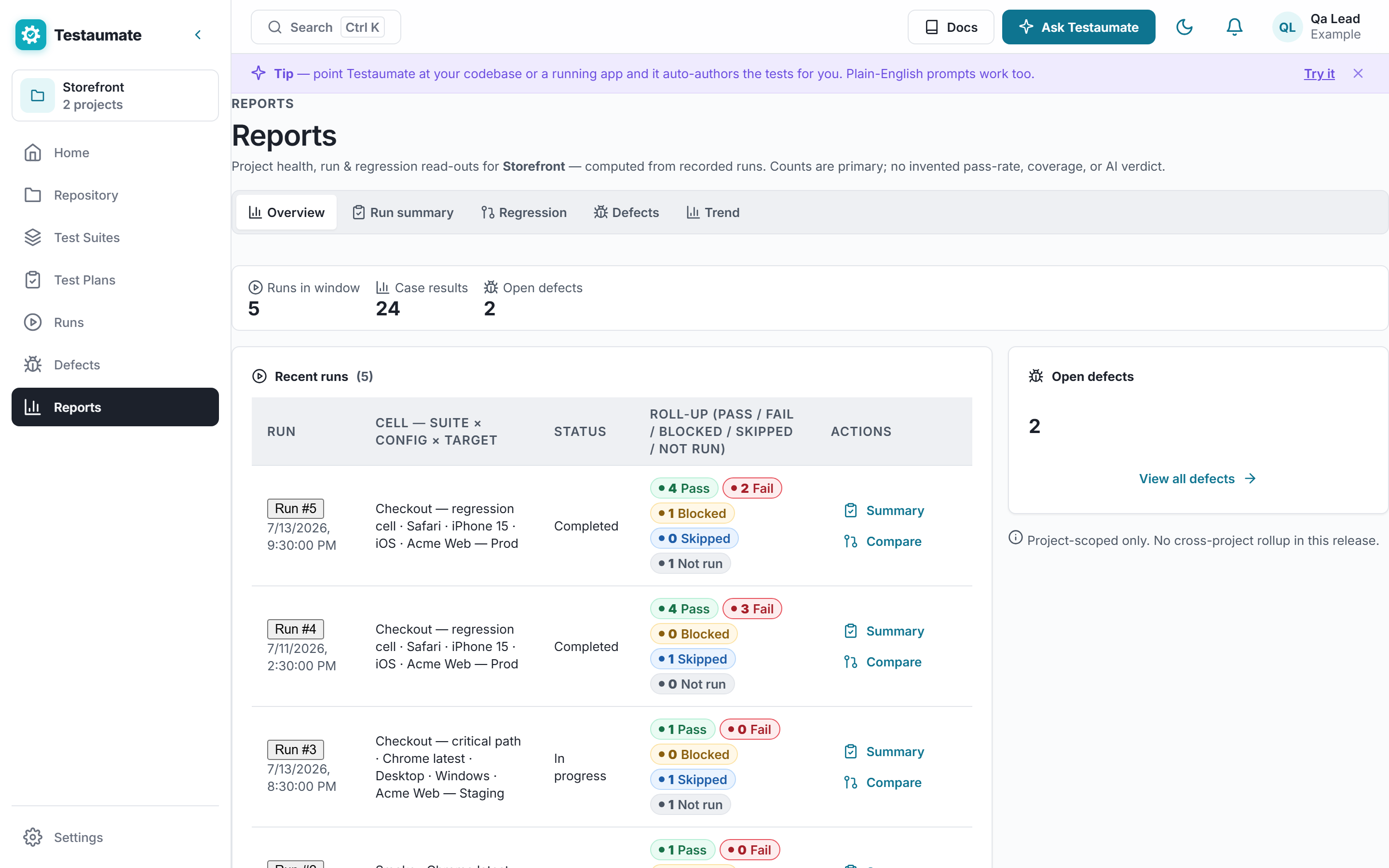Click the Repository folder icon
Viewport: 1389px width, 868px height.
coord(33,195)
